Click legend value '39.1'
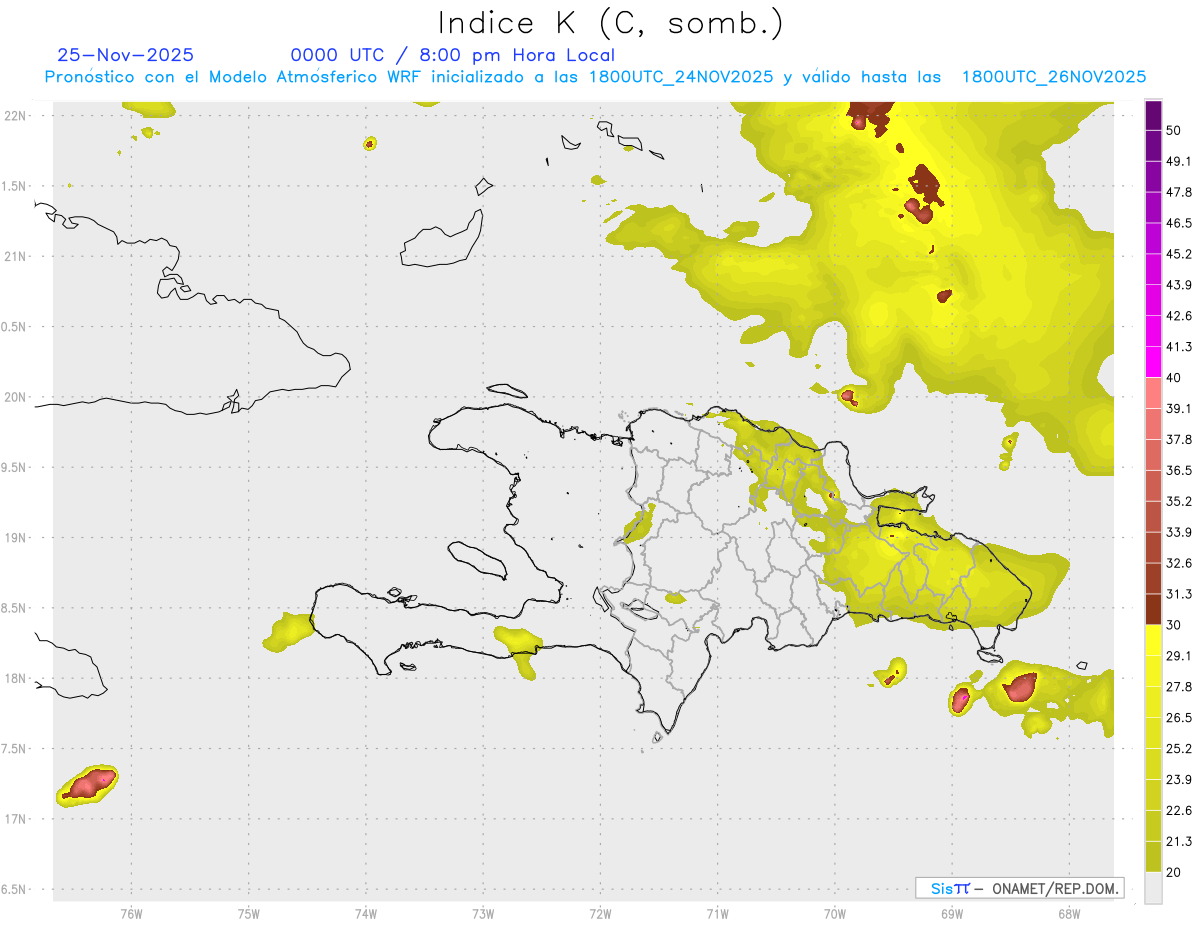This screenshot has height=927, width=1200. (x=1178, y=408)
